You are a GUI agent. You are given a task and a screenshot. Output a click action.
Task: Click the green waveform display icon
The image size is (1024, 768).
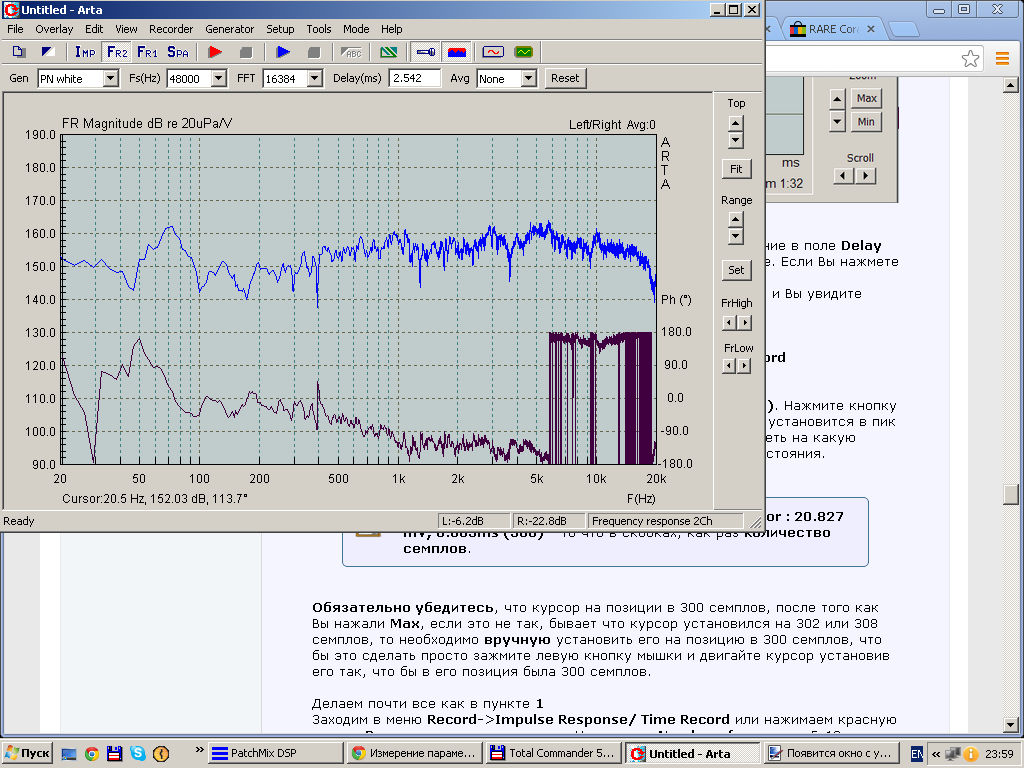pyautogui.click(x=523, y=52)
